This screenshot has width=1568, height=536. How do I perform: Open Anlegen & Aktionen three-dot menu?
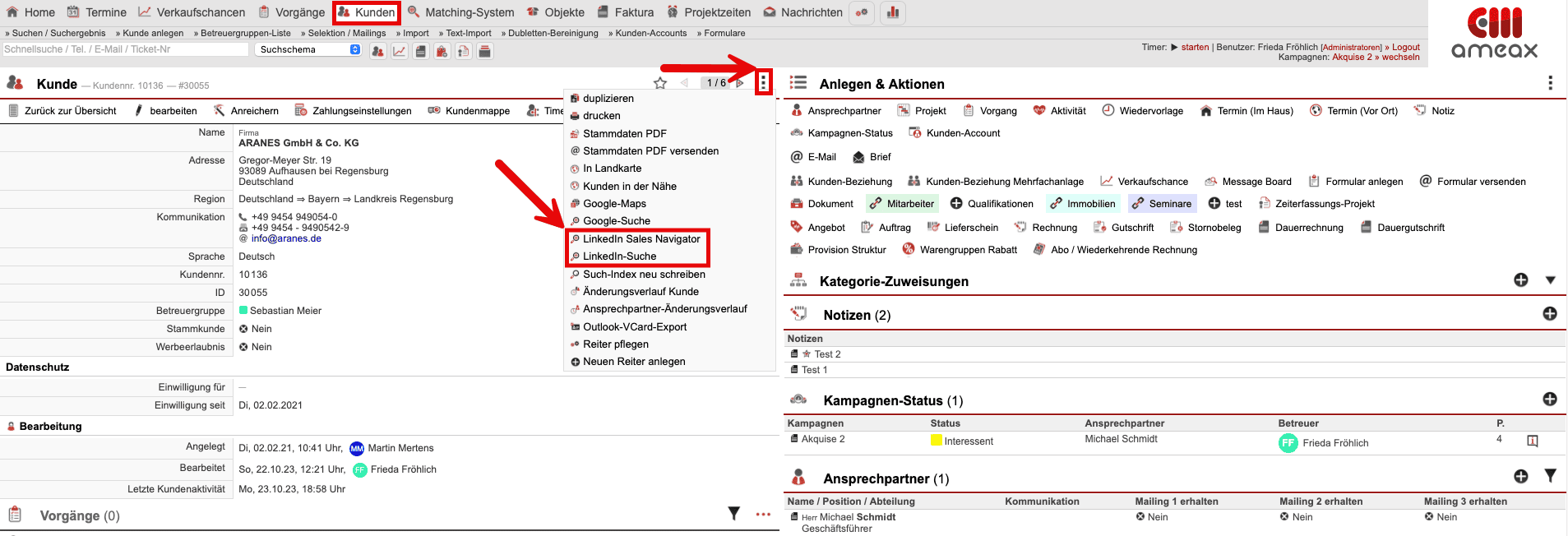[x=1550, y=83]
